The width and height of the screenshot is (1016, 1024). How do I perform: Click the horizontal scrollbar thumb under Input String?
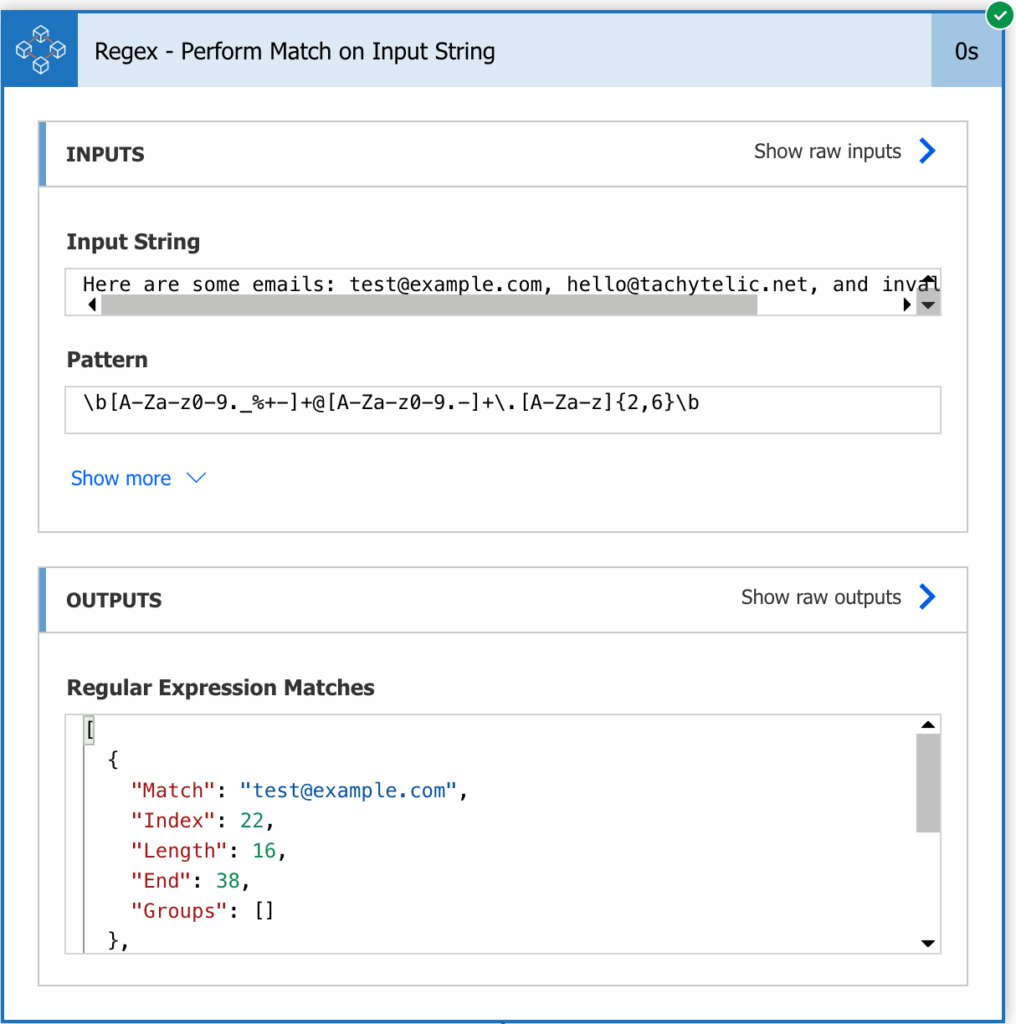(429, 305)
